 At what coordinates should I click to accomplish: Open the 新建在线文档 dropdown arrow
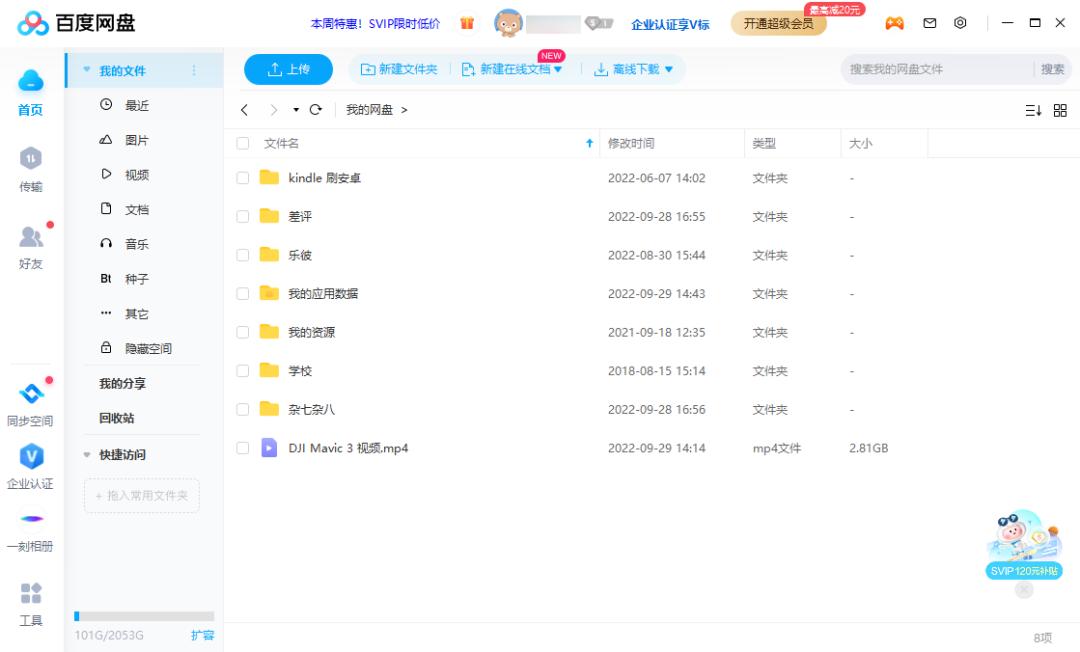(x=559, y=69)
